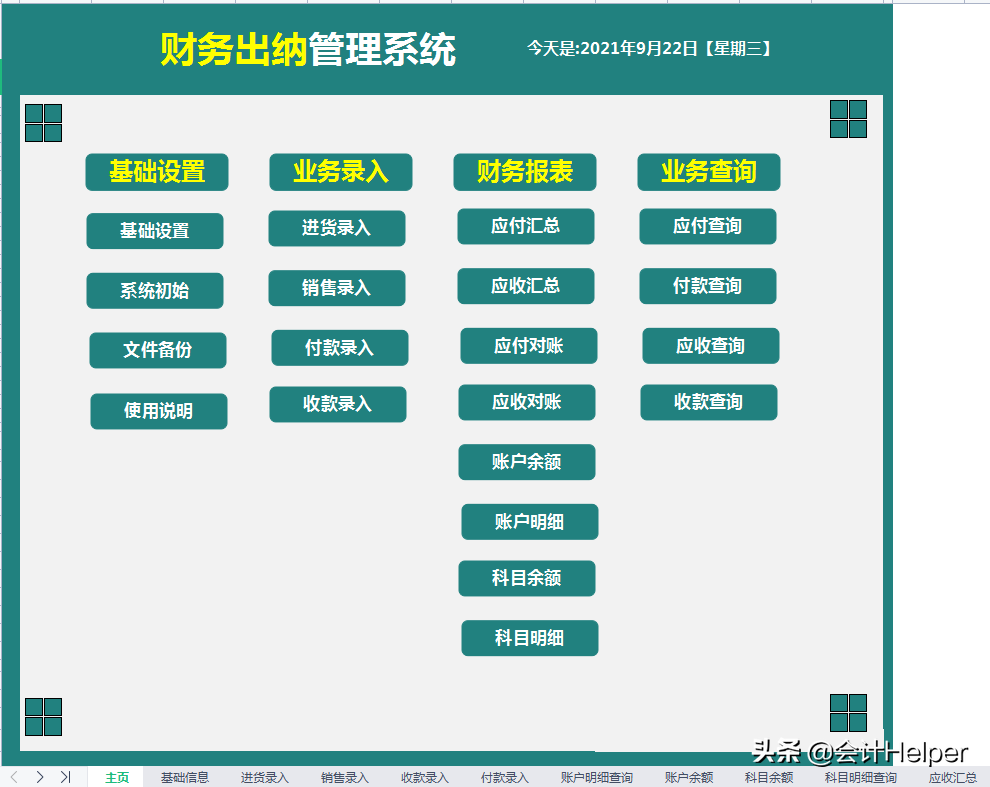Click the 业务录入 section header
The image size is (990, 787).
340,171
